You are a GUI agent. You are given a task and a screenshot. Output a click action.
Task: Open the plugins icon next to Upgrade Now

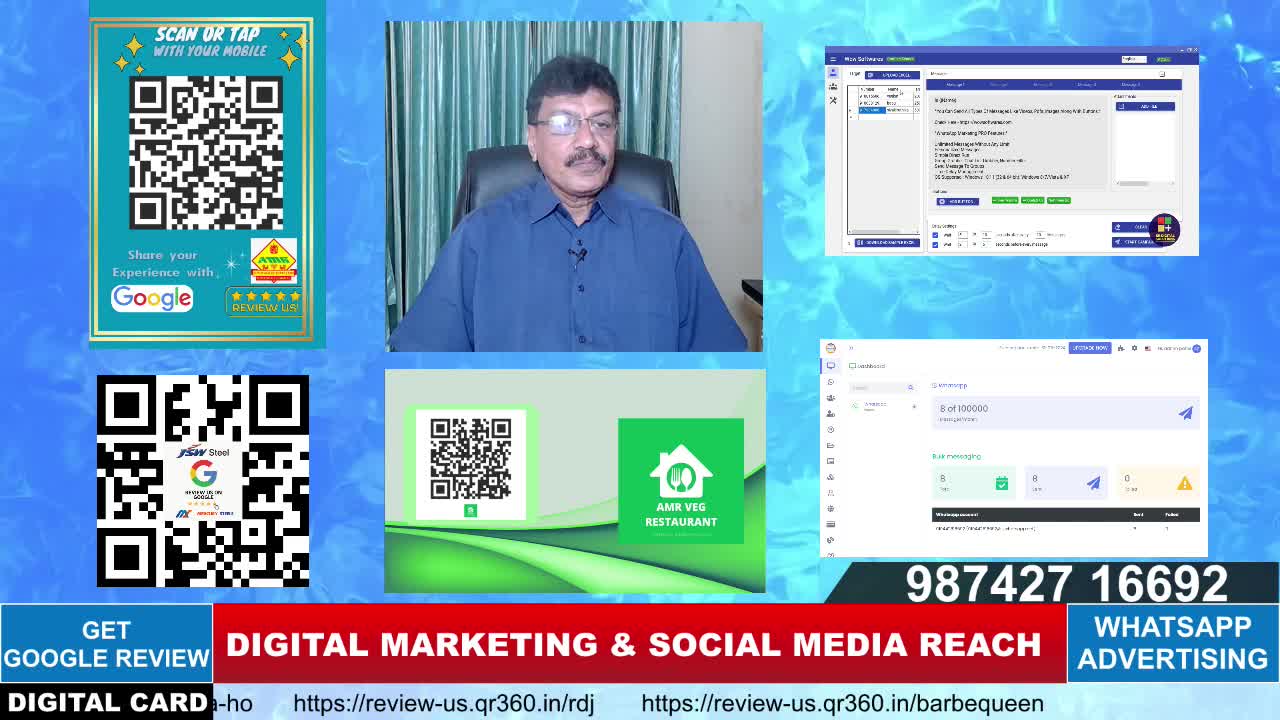tap(1121, 348)
